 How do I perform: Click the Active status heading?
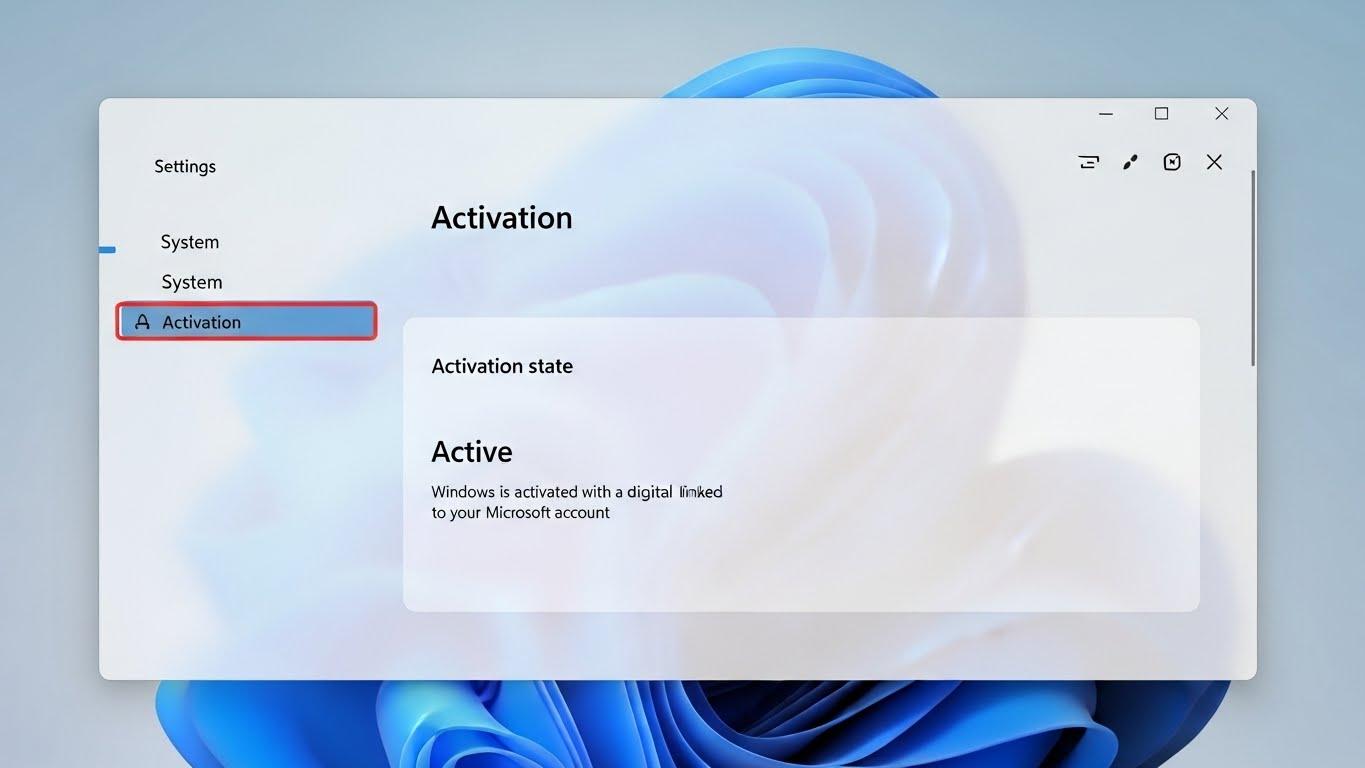coord(471,451)
